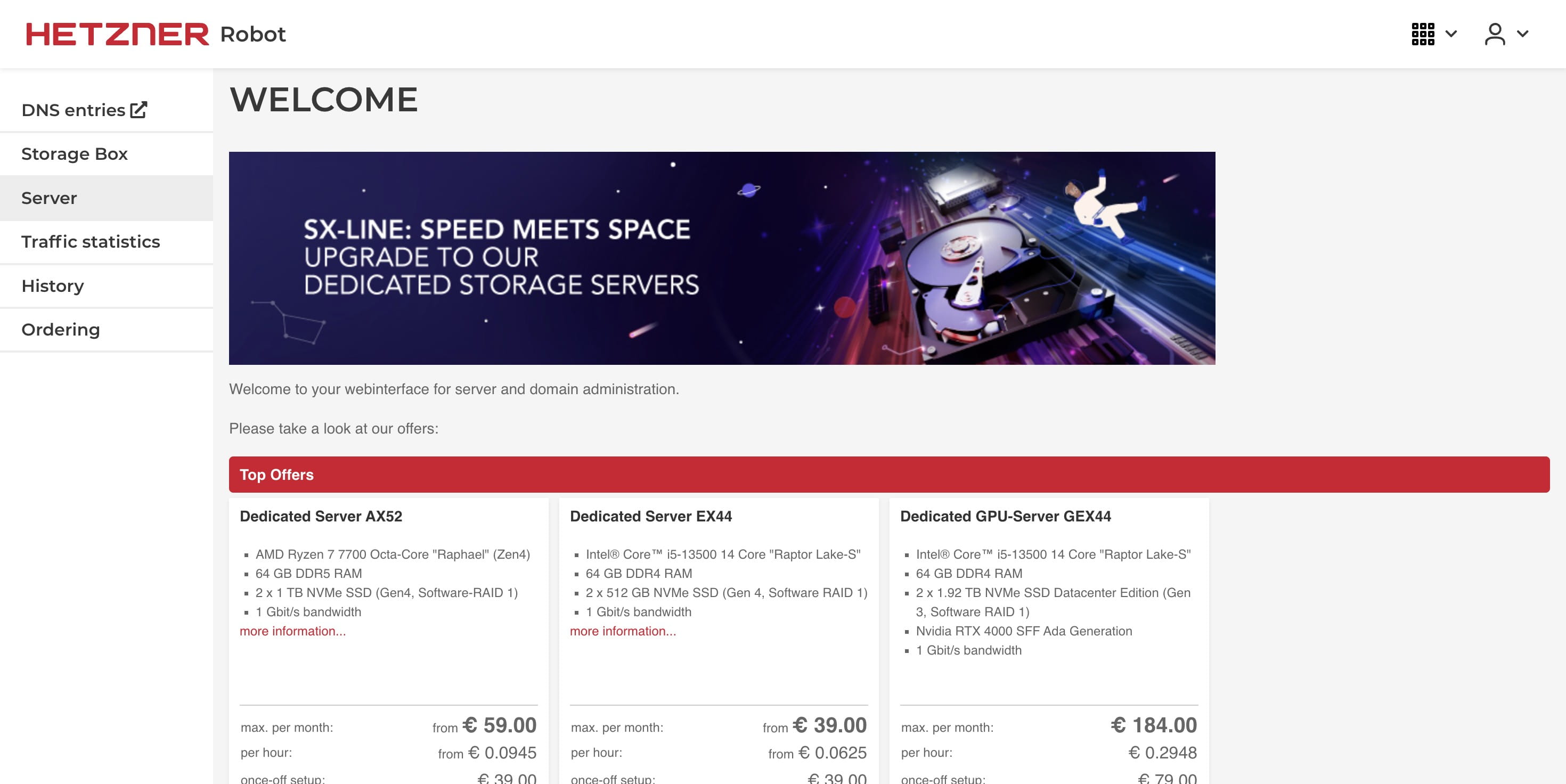View History in sidebar
Screen dimensions: 1566x784
(107, 285)
